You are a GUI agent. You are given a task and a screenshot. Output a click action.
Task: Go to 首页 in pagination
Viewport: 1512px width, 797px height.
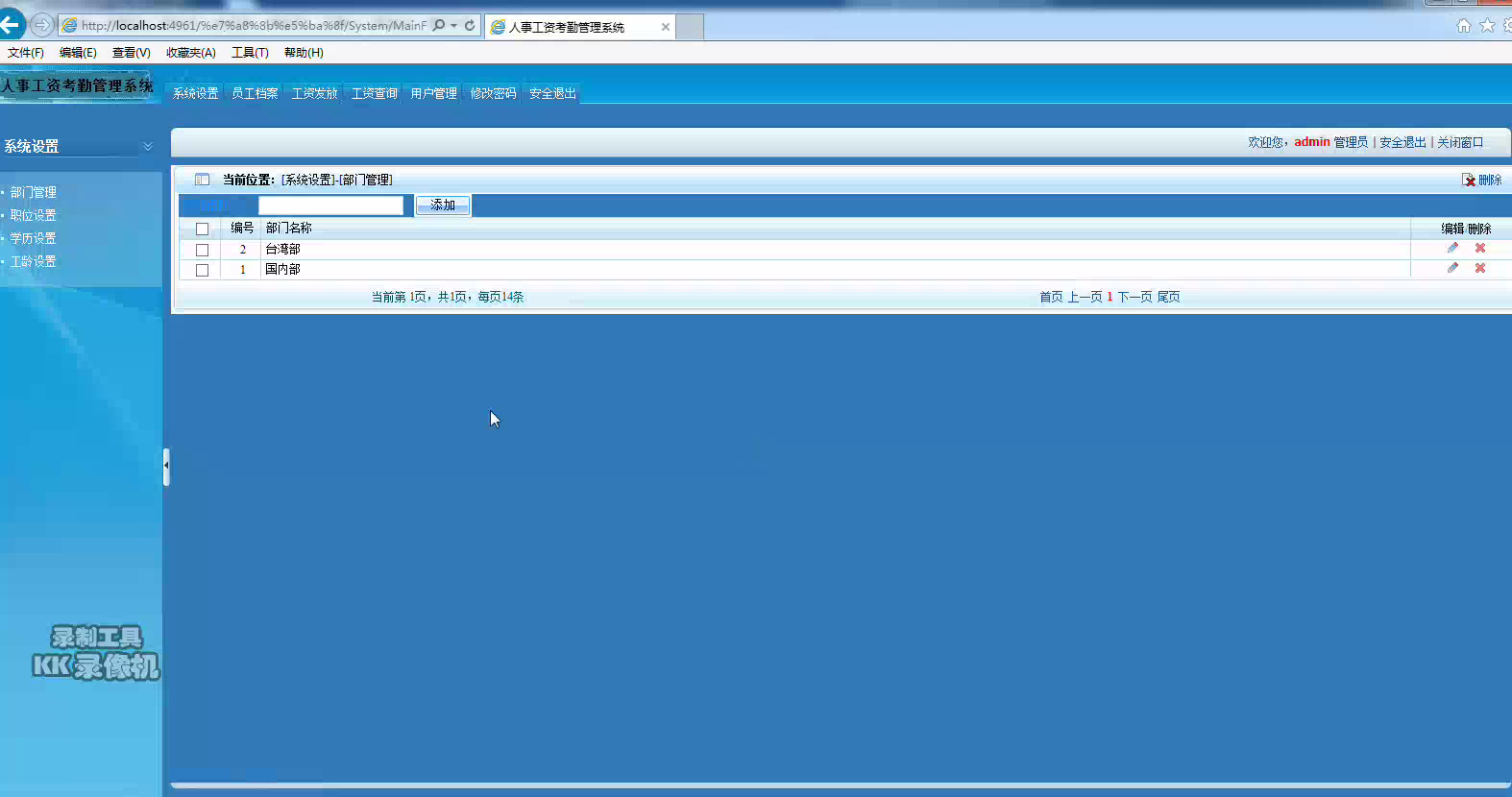[1051, 297]
